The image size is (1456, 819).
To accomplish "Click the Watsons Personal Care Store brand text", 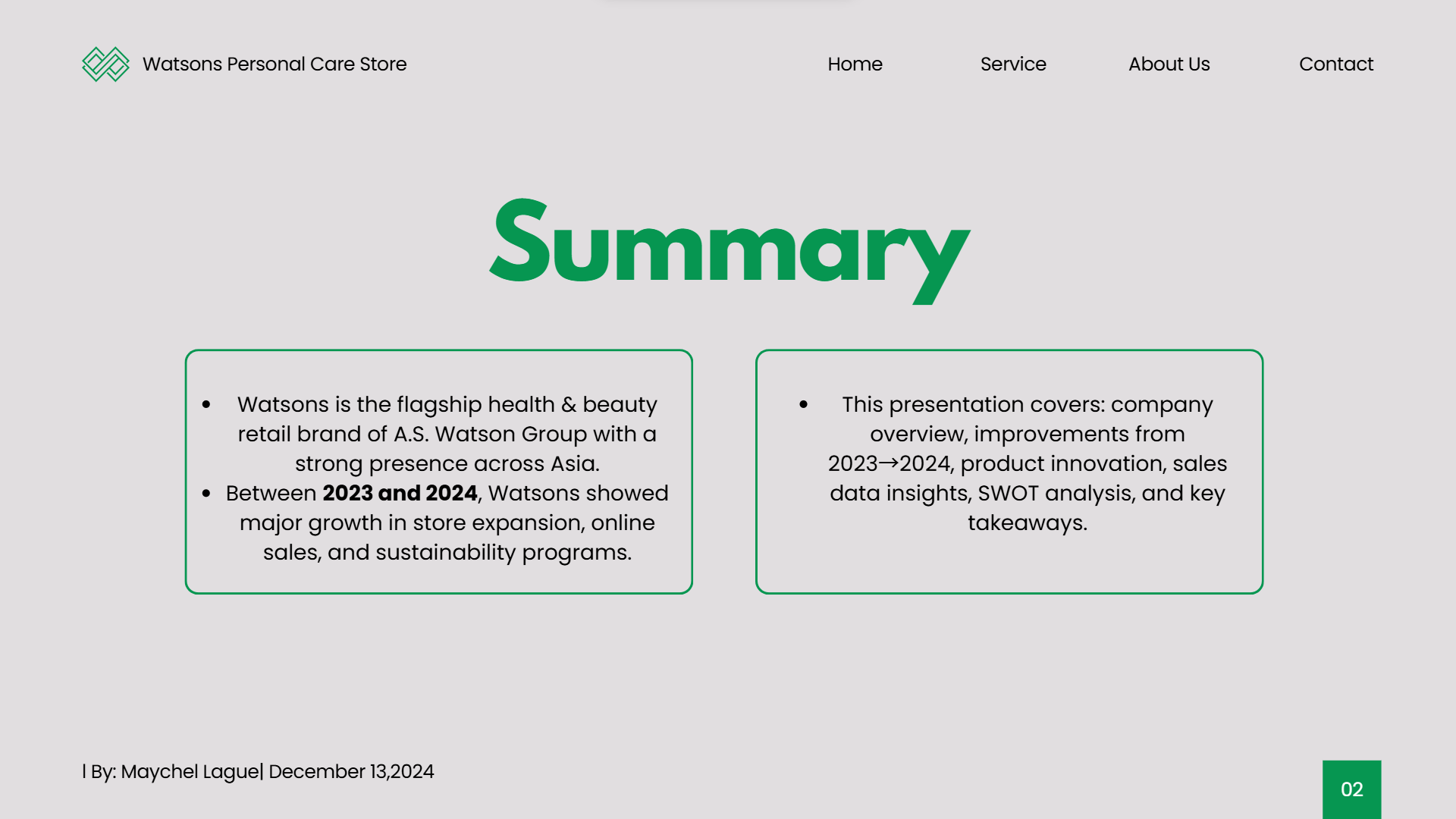I will click(275, 64).
